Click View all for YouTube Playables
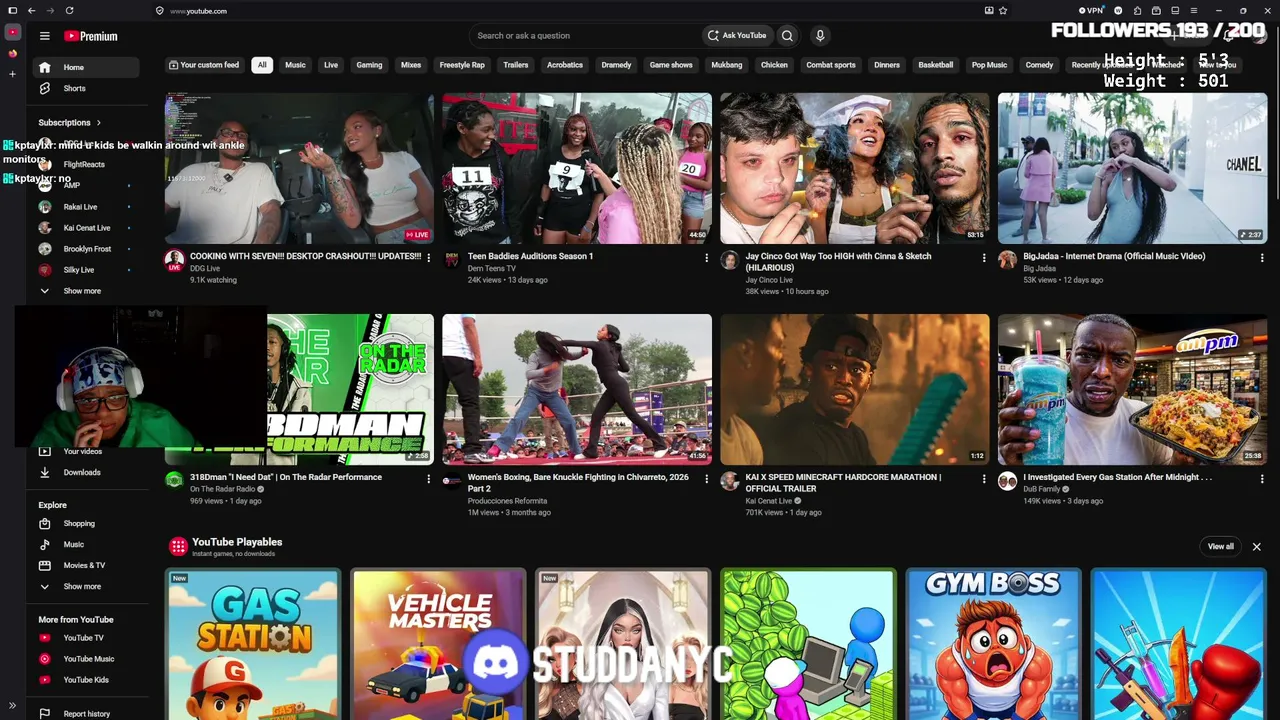 tap(1221, 547)
